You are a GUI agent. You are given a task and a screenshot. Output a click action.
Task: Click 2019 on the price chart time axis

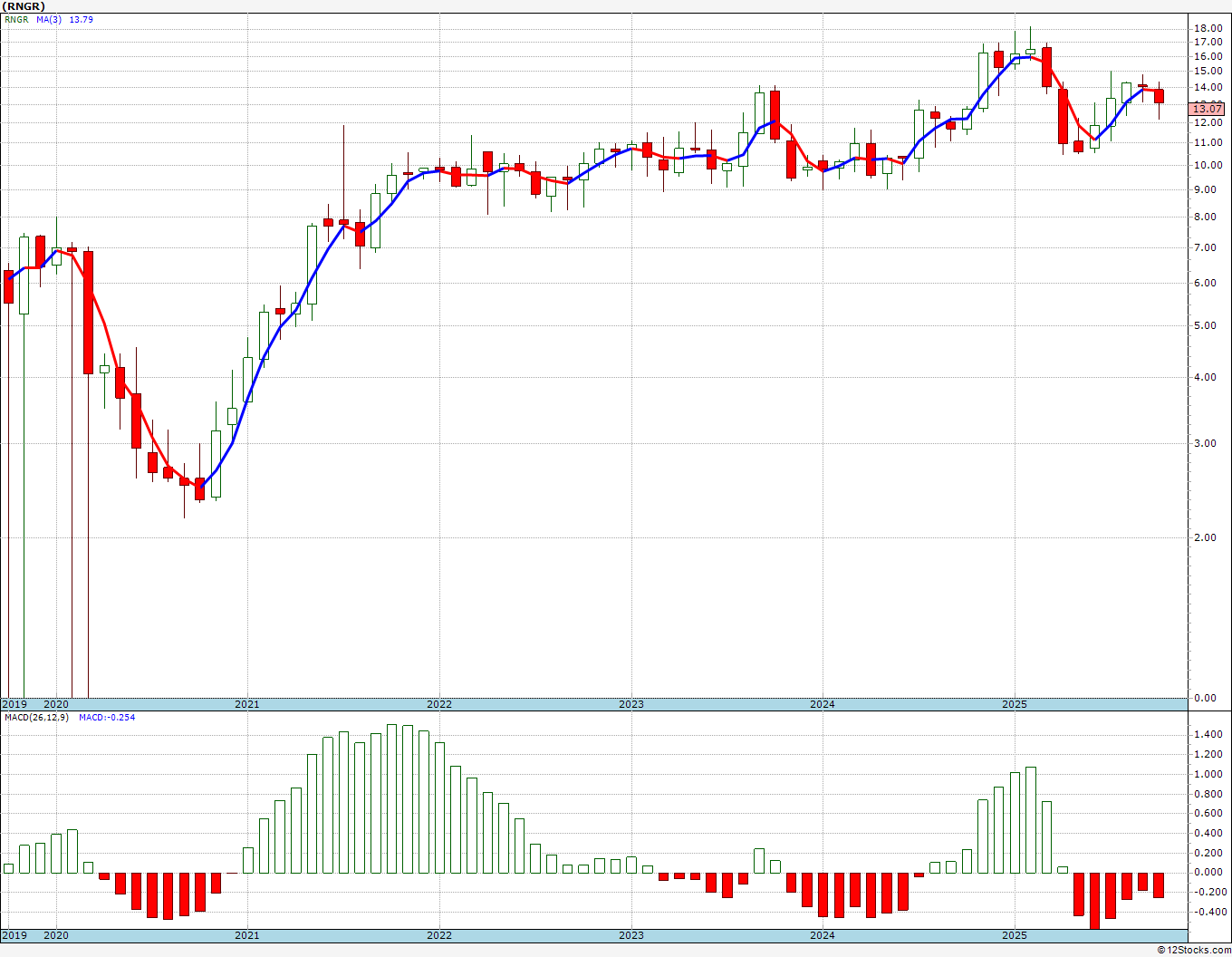point(14,704)
